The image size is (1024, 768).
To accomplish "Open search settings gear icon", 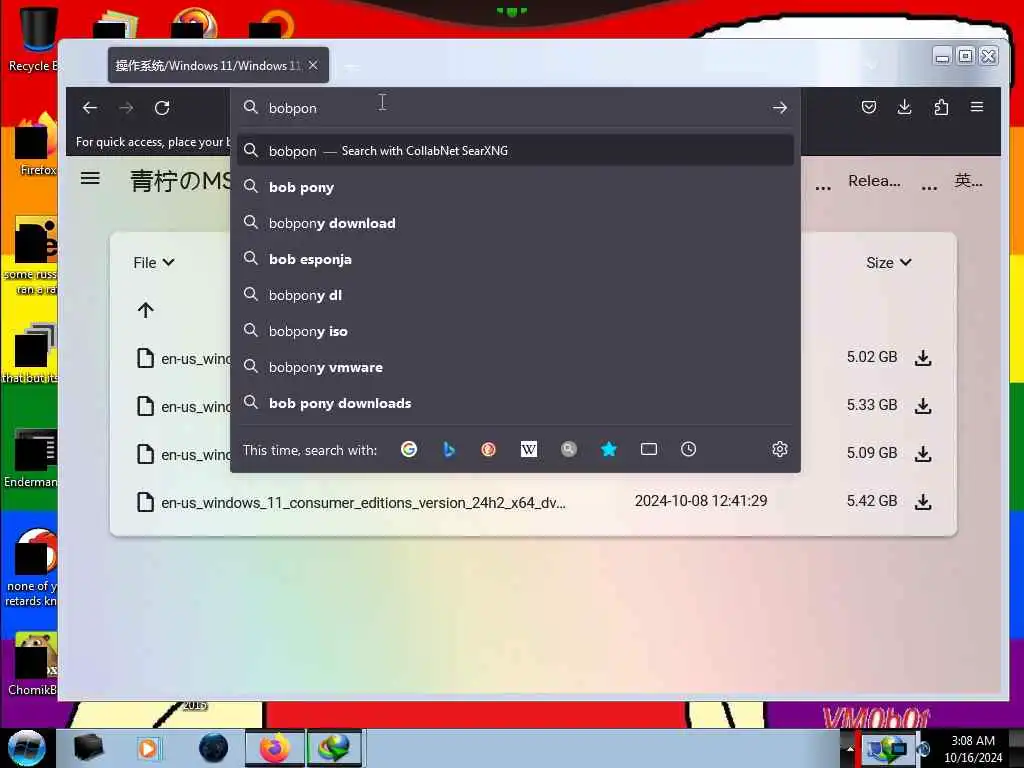I will click(x=780, y=449).
